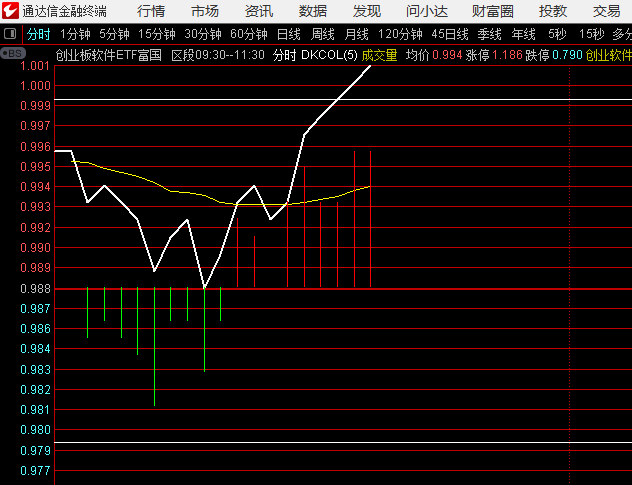Toggle the side panel icon left of 分时
This screenshot has width=632, height=485.
[x=10, y=34]
